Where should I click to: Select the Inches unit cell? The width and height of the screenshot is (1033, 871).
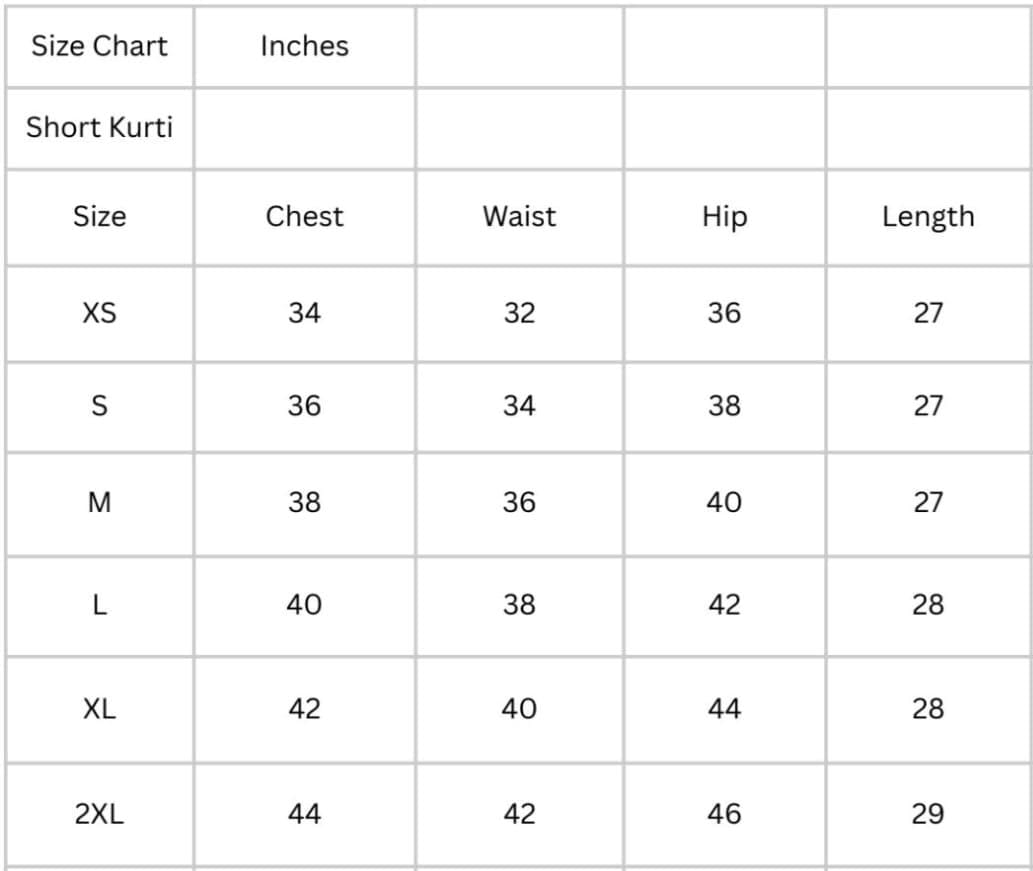(x=304, y=46)
